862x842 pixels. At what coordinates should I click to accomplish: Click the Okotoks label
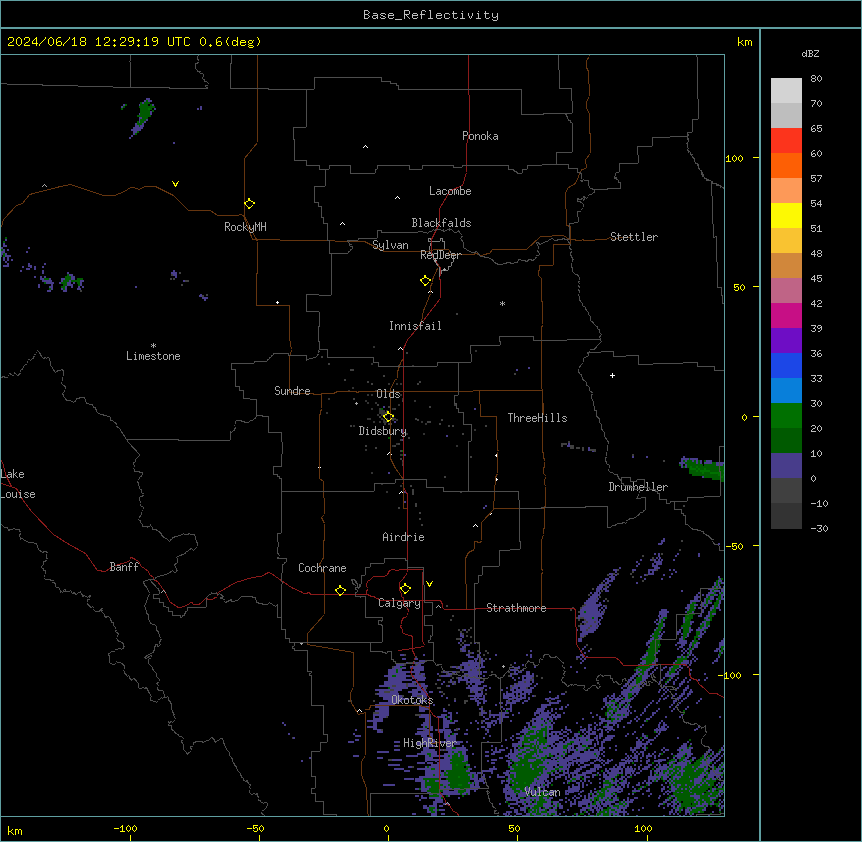click(x=412, y=700)
